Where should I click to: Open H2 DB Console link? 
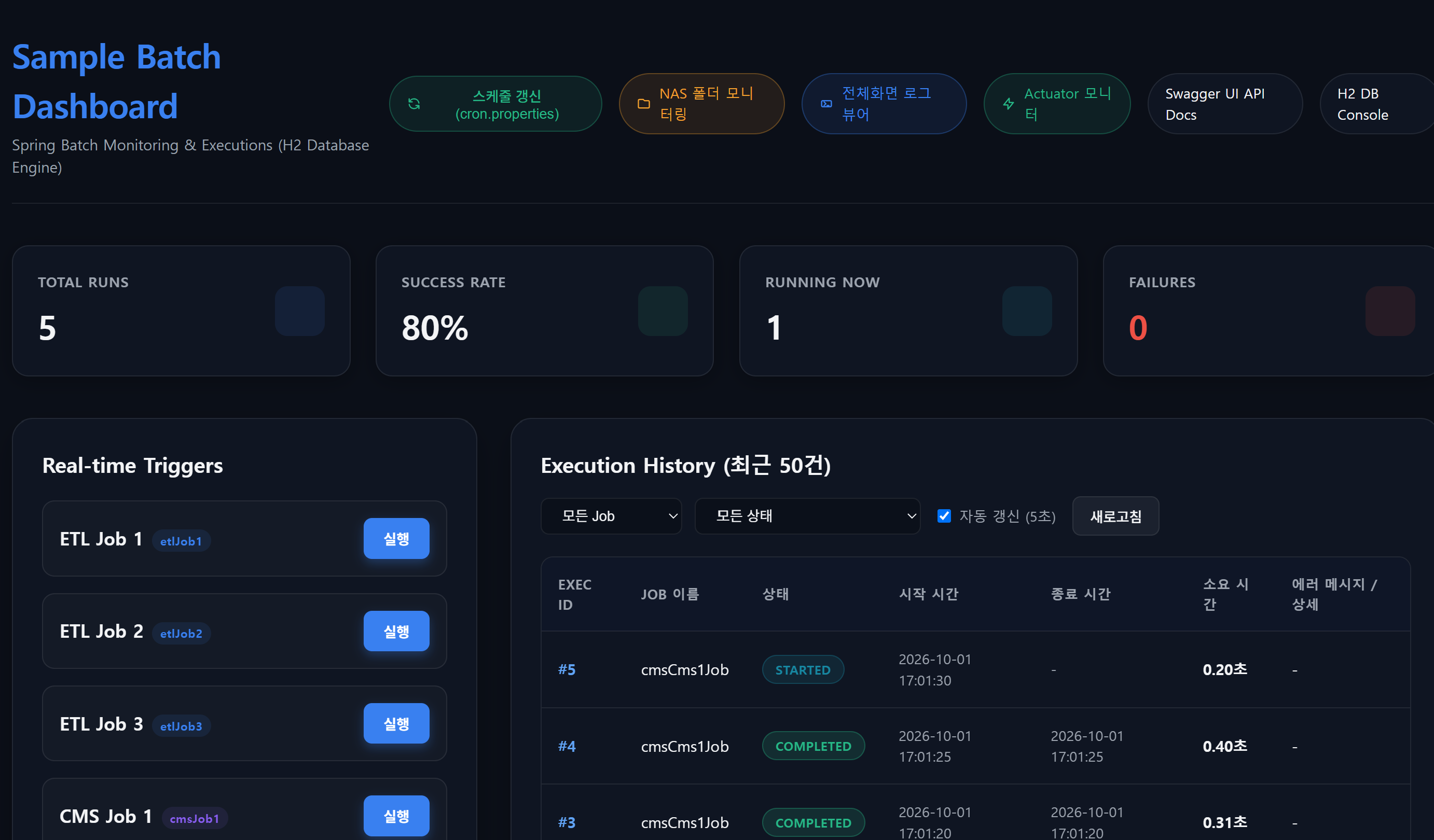tap(1377, 104)
